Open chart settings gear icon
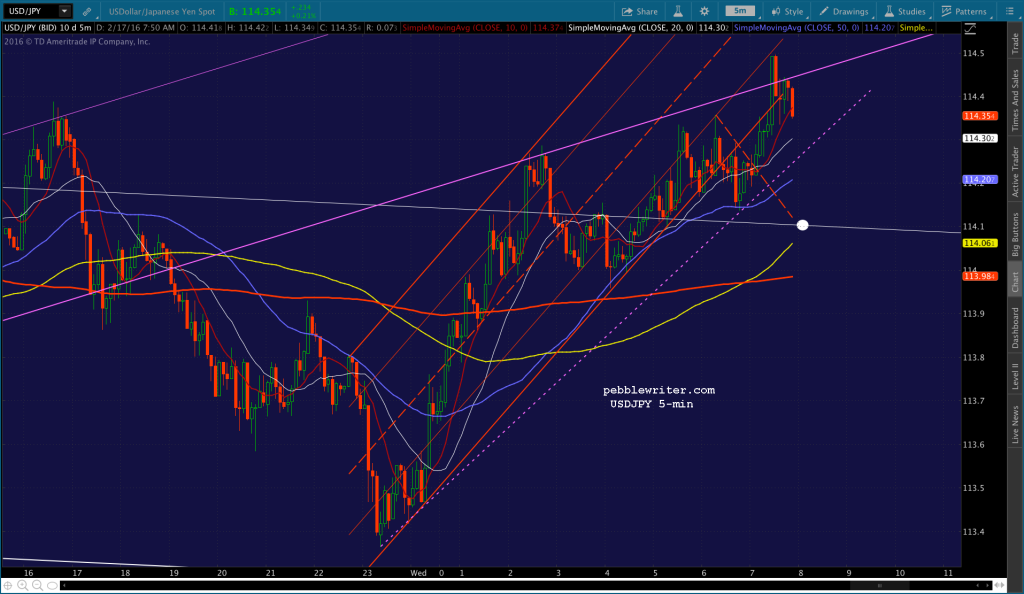The width and height of the screenshot is (1024, 594). 704,11
